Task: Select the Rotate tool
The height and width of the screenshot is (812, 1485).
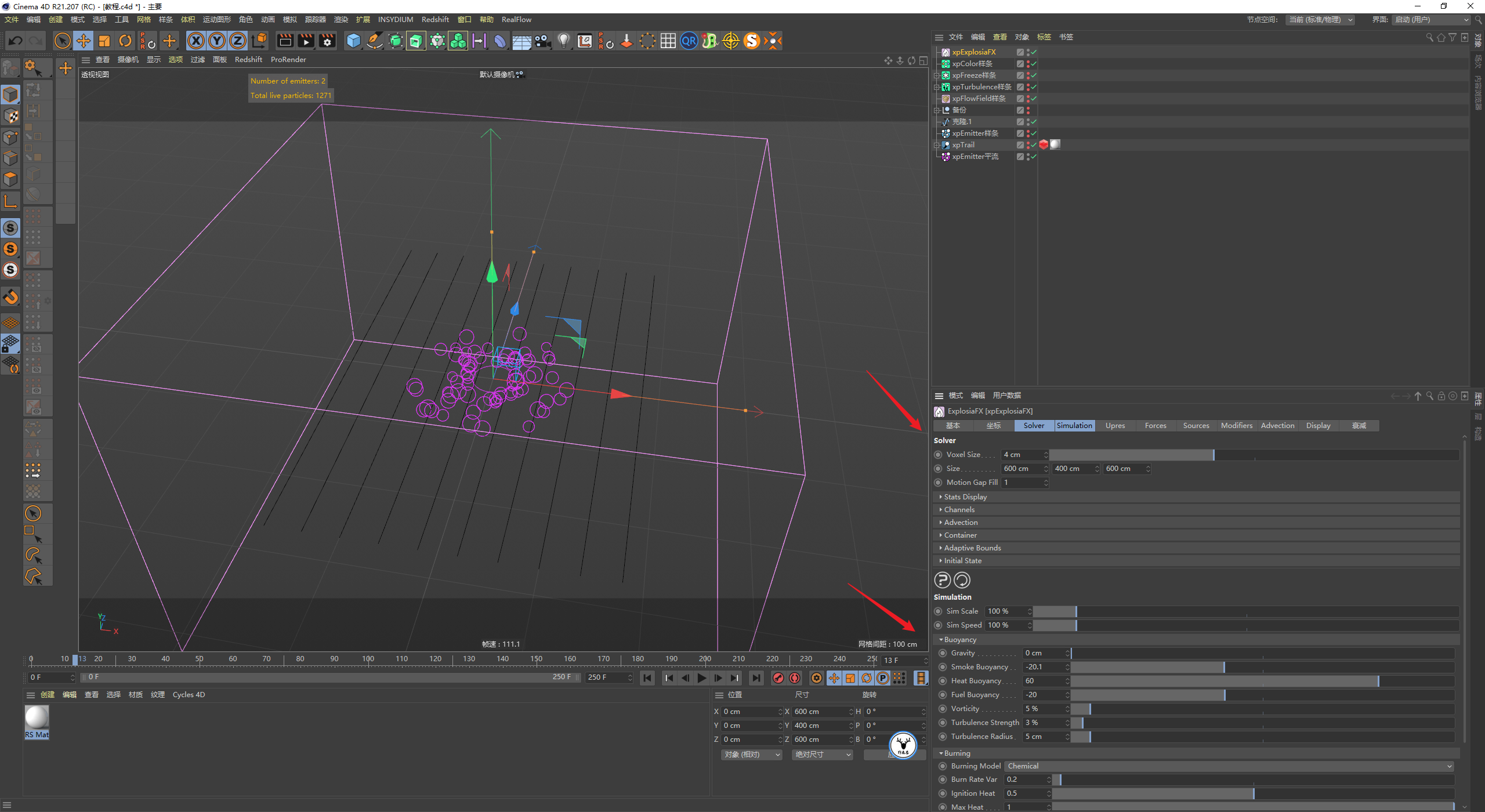Action: pyautogui.click(x=125, y=41)
